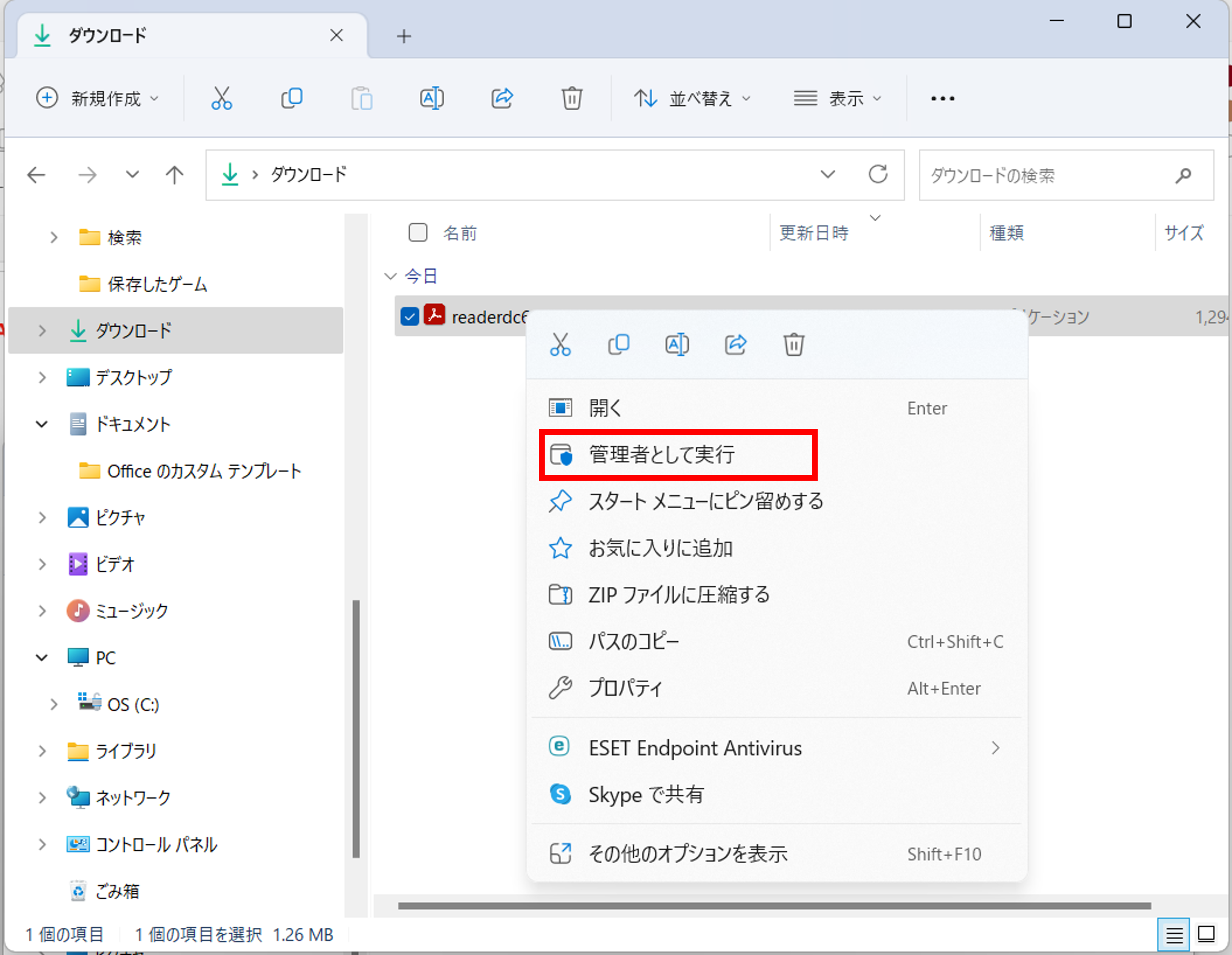
Task: Choose ZIP ファイルに圧縮する
Action: (777, 595)
